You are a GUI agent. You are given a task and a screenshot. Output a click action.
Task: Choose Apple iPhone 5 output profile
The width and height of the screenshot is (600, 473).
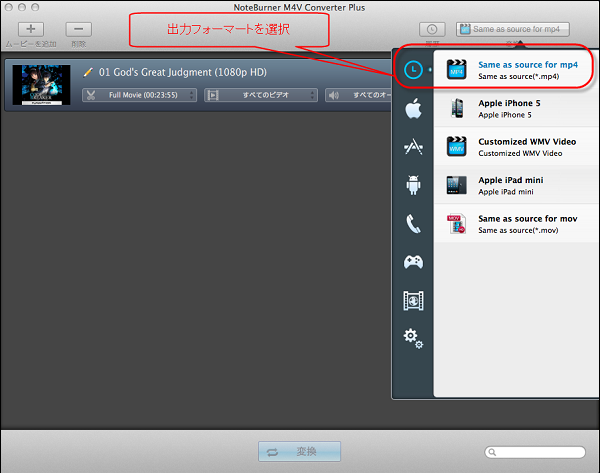[516, 108]
